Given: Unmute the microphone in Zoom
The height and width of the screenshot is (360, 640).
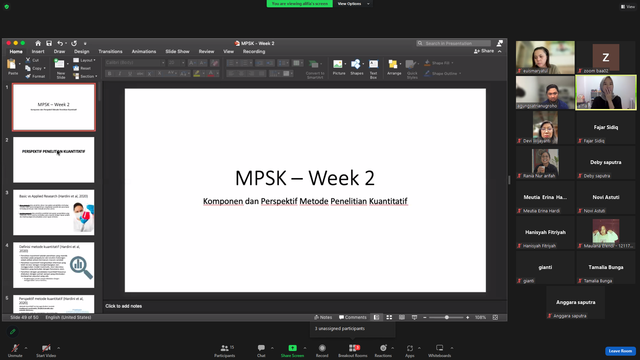Looking at the screenshot, I should tap(15, 351).
